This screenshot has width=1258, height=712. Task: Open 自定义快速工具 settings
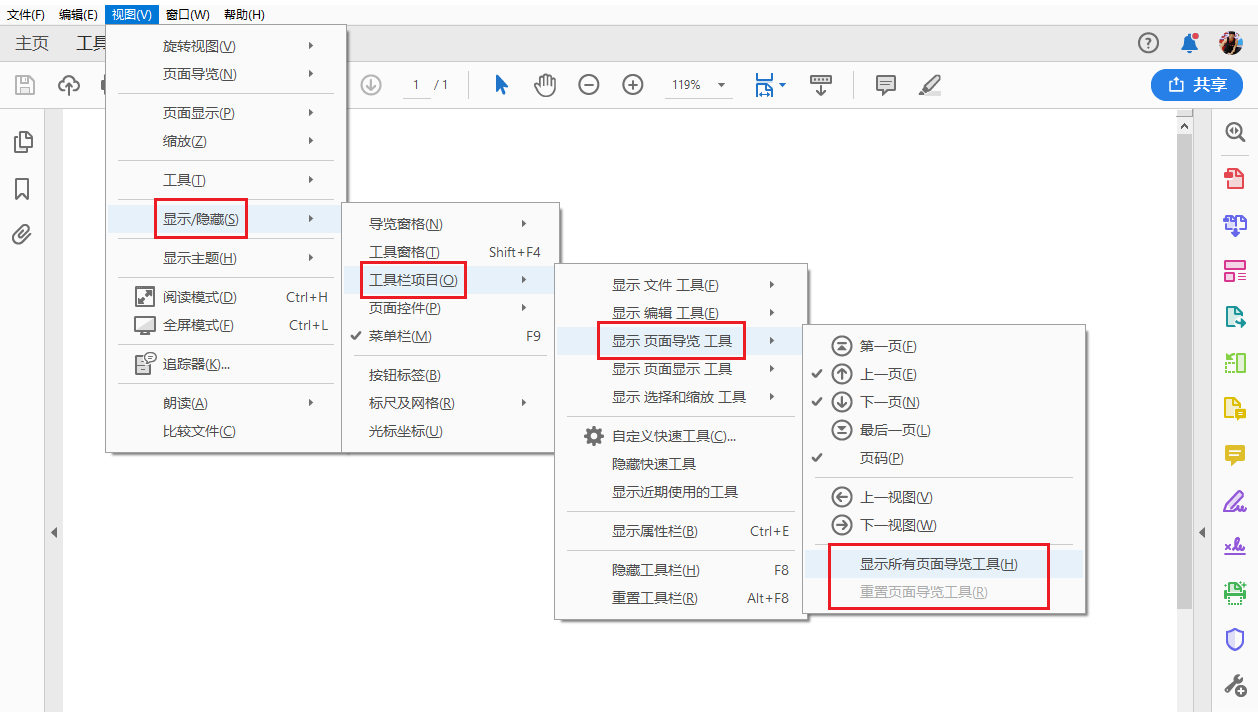[681, 436]
